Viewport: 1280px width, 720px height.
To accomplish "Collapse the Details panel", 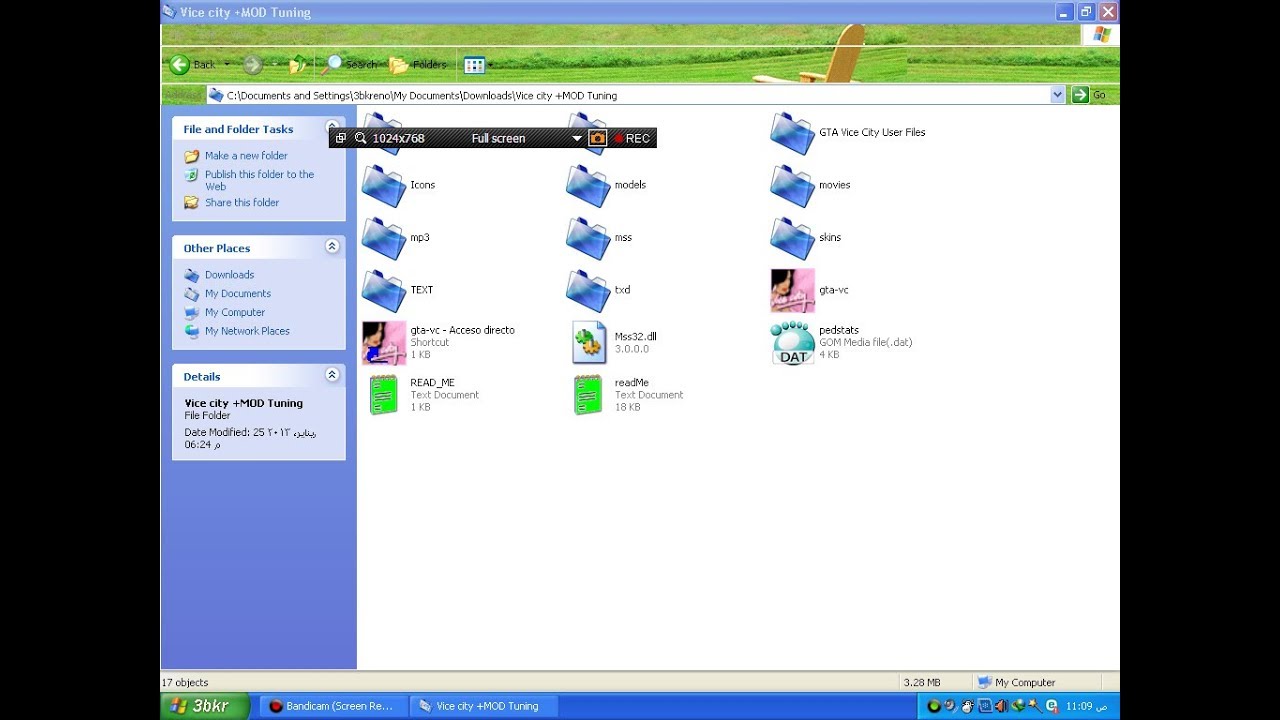I will (x=332, y=375).
